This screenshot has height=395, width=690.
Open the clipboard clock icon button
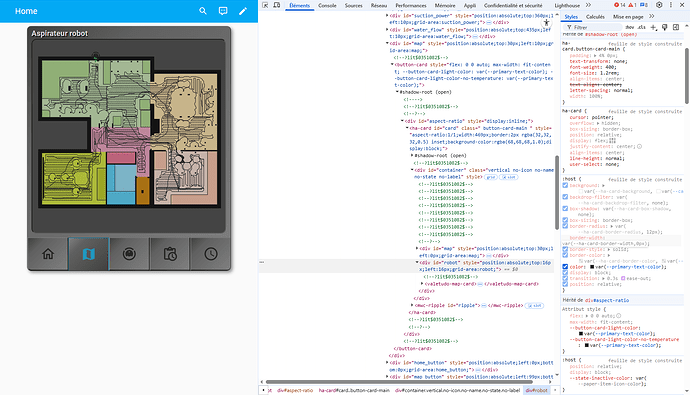pos(170,254)
